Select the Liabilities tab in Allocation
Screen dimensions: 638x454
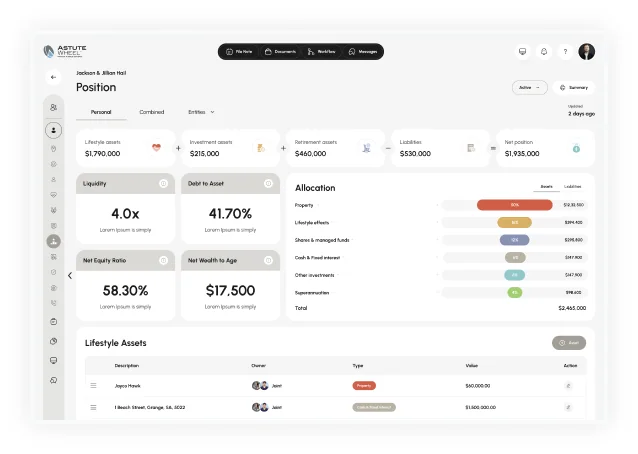(x=572, y=186)
